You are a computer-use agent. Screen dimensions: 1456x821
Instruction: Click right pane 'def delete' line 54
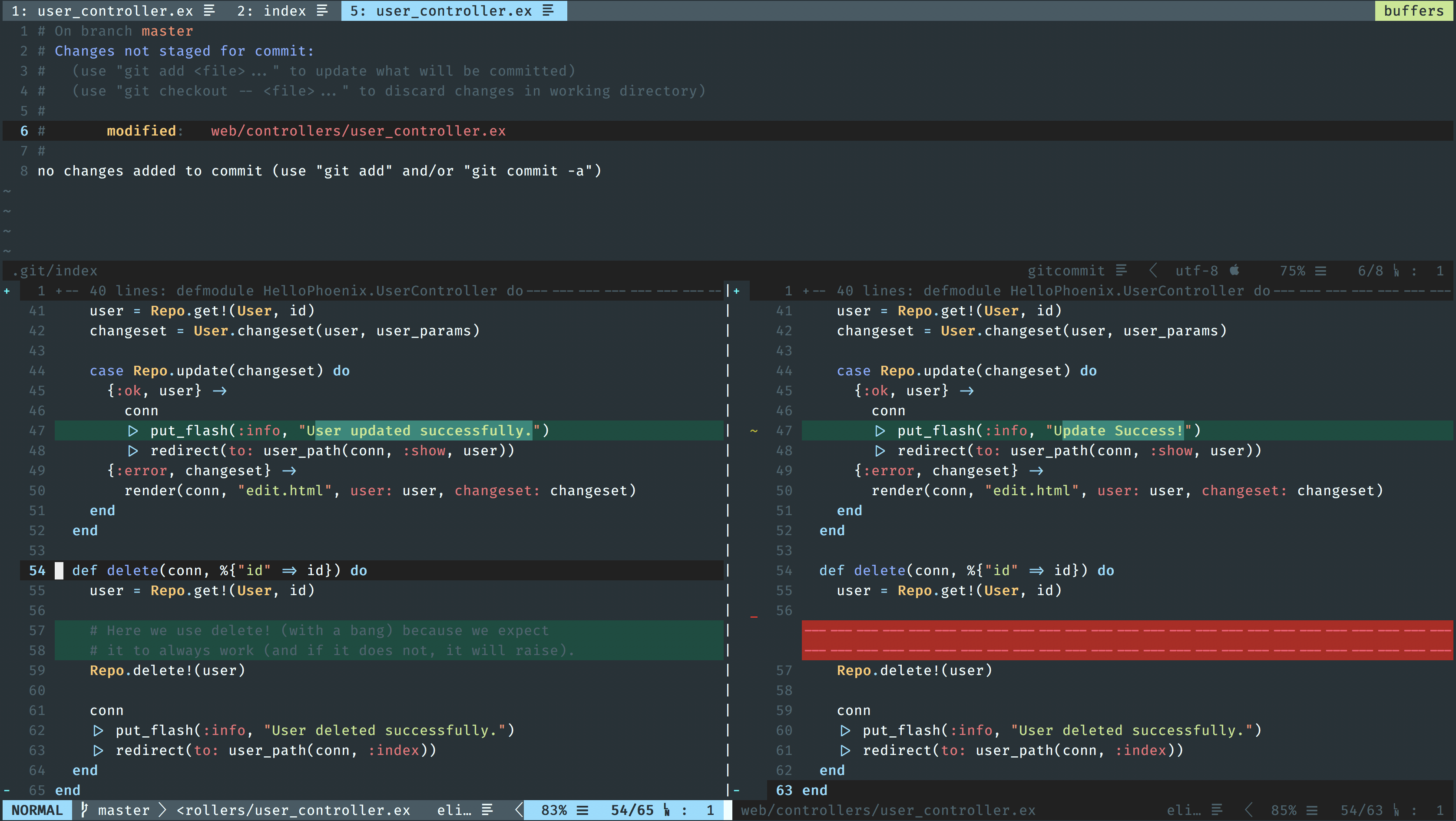tap(966, 570)
